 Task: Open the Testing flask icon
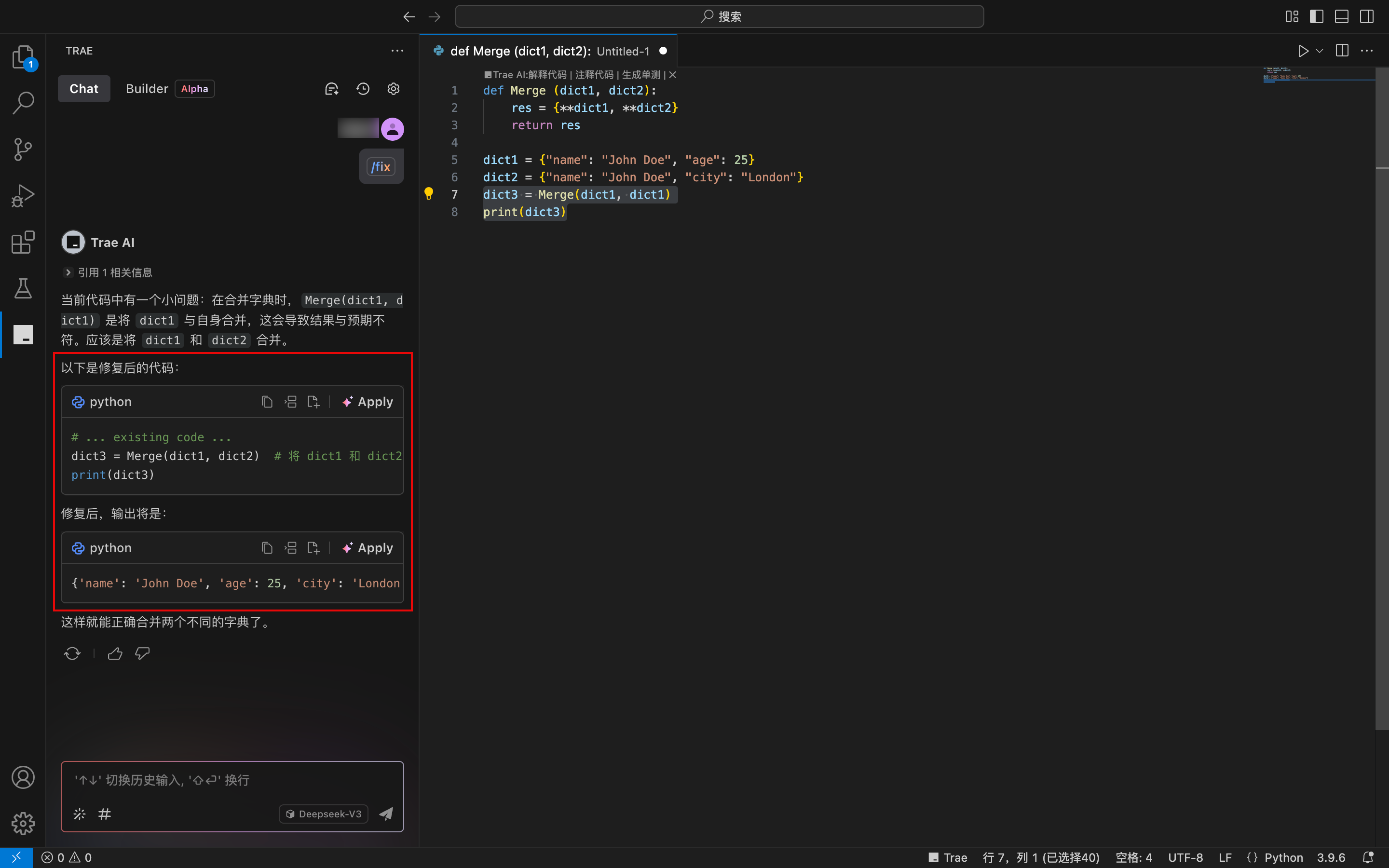click(23, 288)
